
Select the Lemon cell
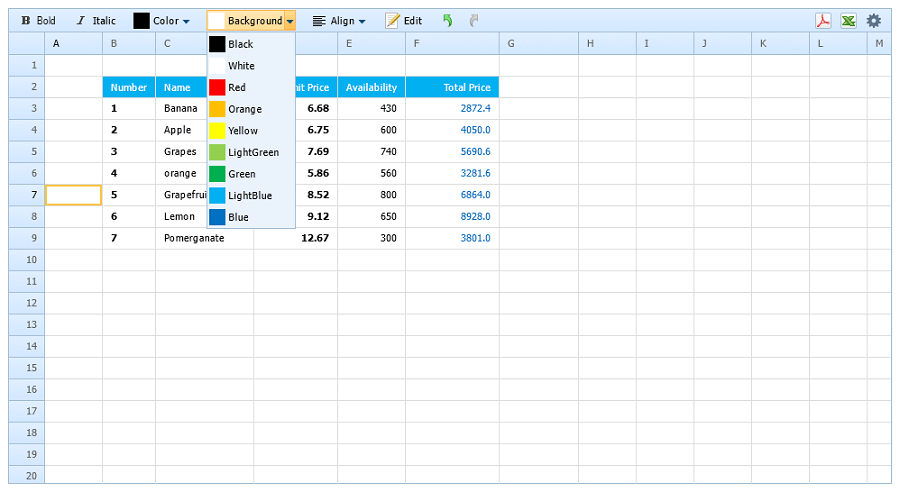click(181, 217)
